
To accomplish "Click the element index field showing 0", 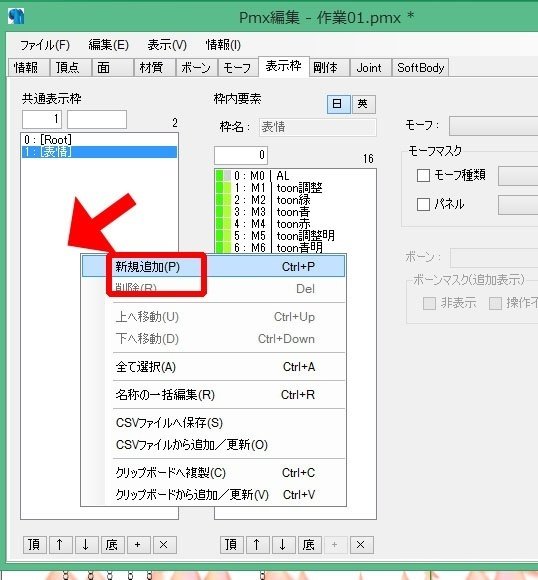I will (241, 155).
